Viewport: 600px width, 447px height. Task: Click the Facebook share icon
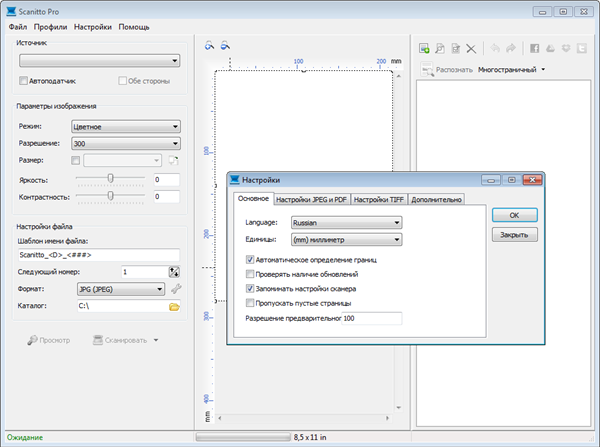click(x=534, y=47)
